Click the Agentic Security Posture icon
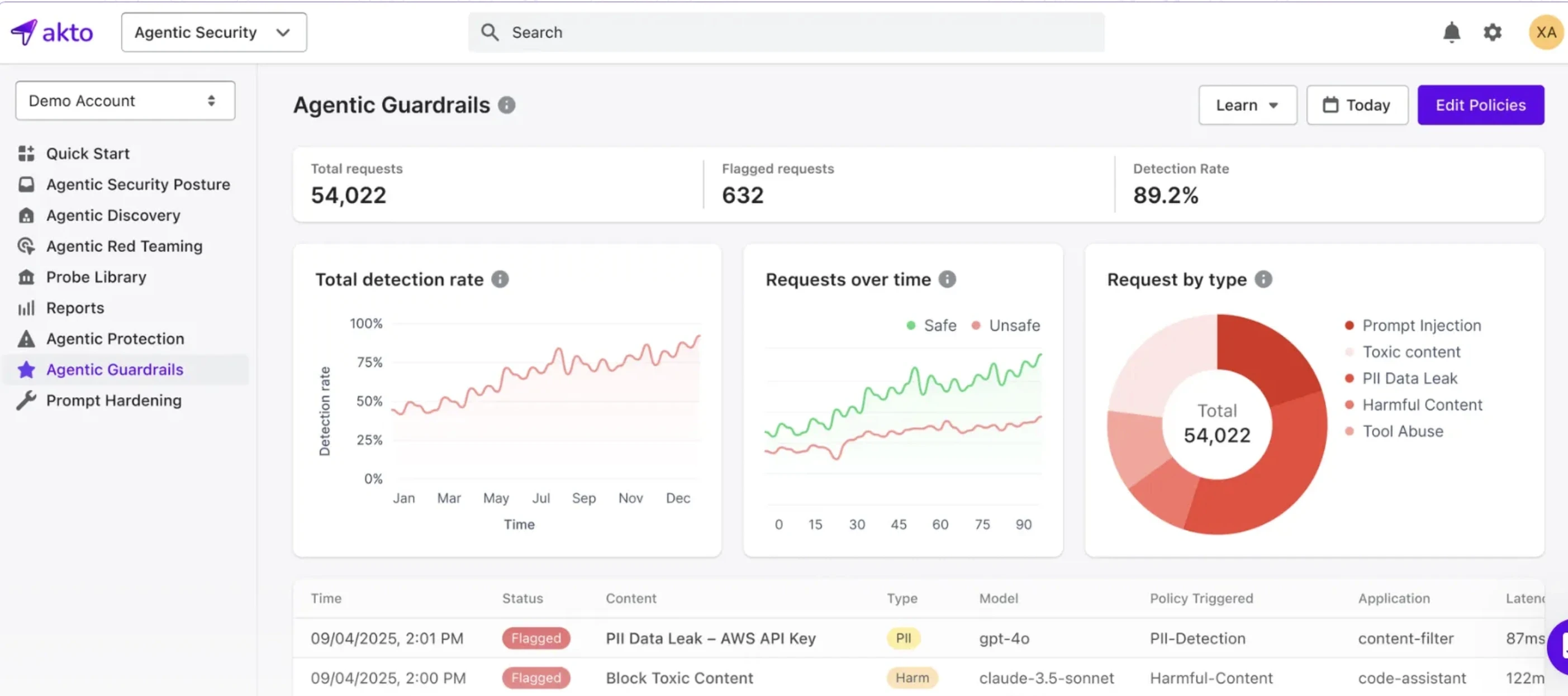The height and width of the screenshot is (696, 1568). click(x=26, y=184)
